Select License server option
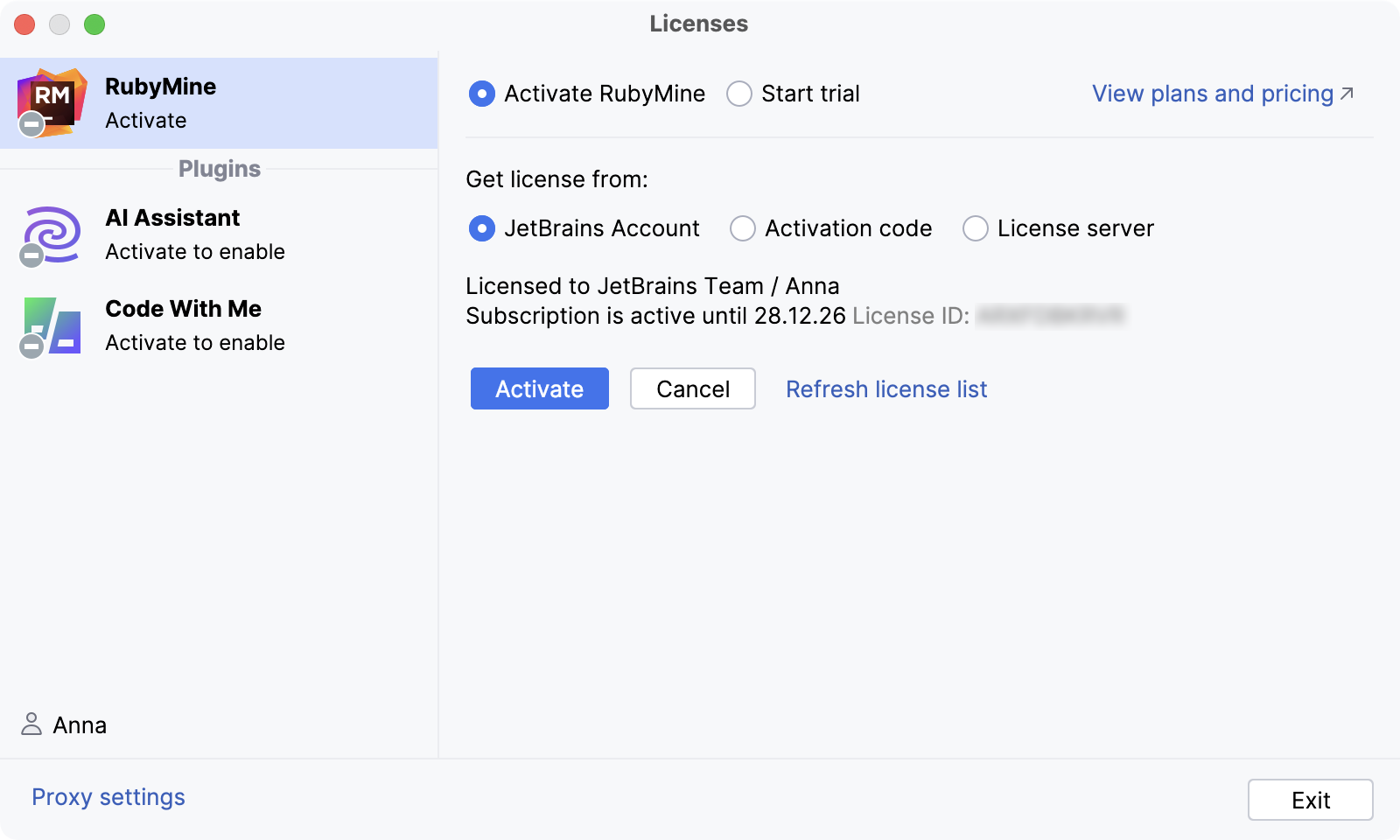This screenshot has width=1400, height=840. point(976,228)
